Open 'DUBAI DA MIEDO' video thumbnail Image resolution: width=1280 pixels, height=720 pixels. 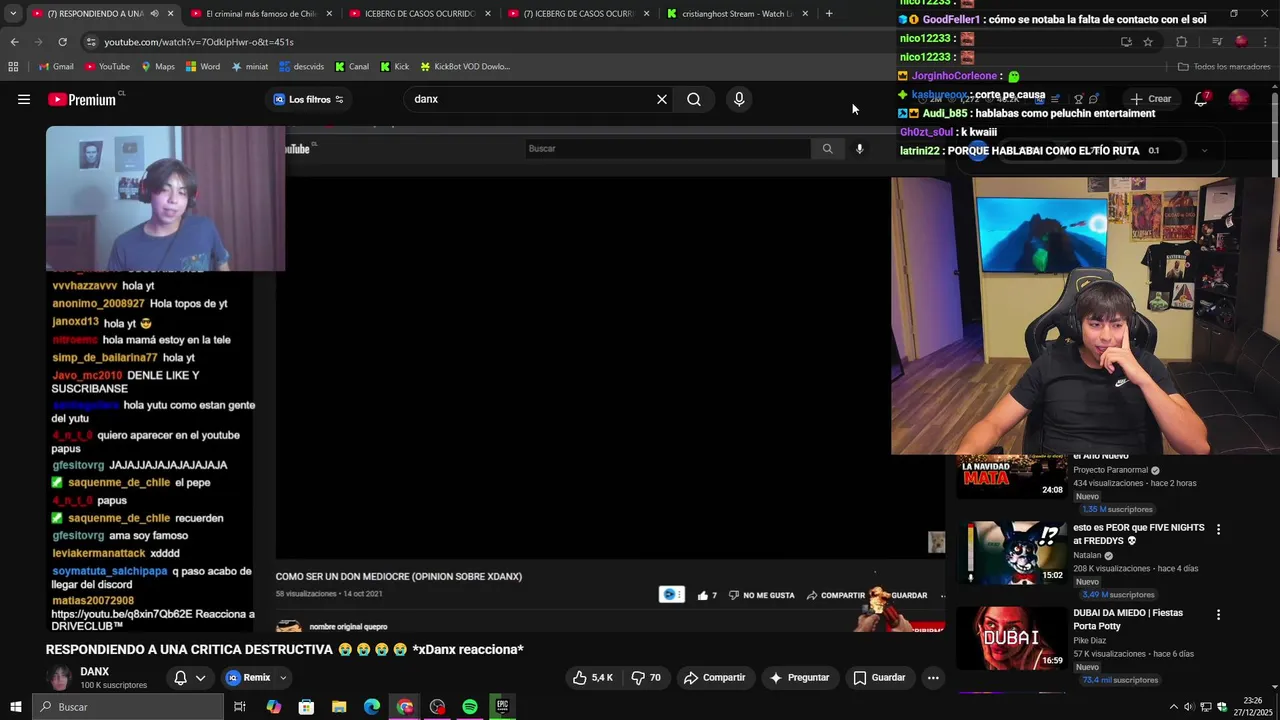1010,638
